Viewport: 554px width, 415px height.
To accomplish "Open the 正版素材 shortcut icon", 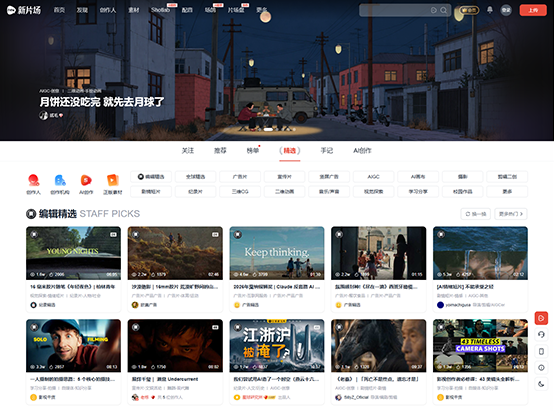I will [x=112, y=180].
